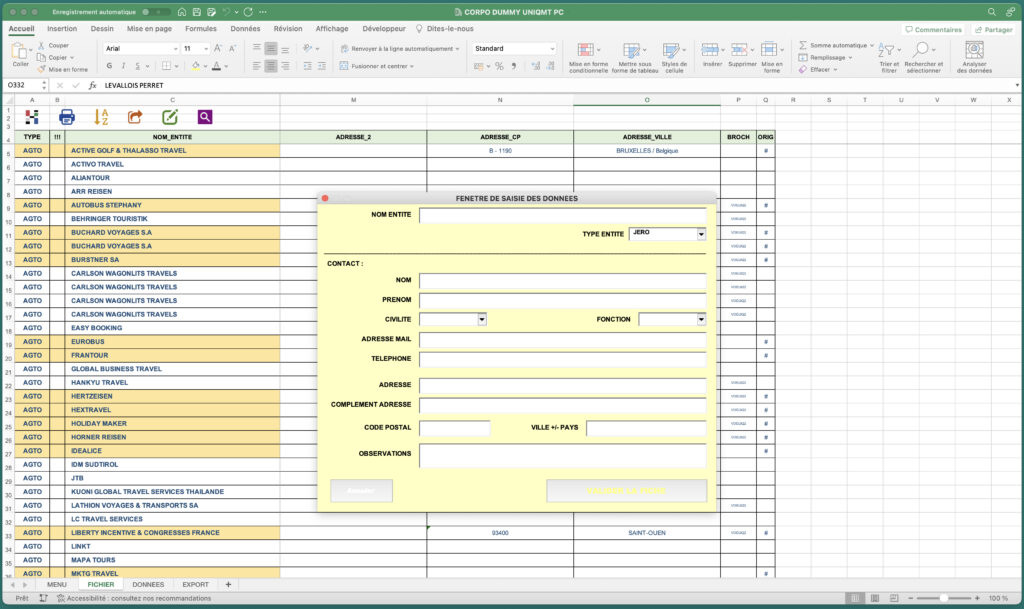Click the zoom slider in status bar
This screenshot has width=1024, height=609.
point(943,598)
